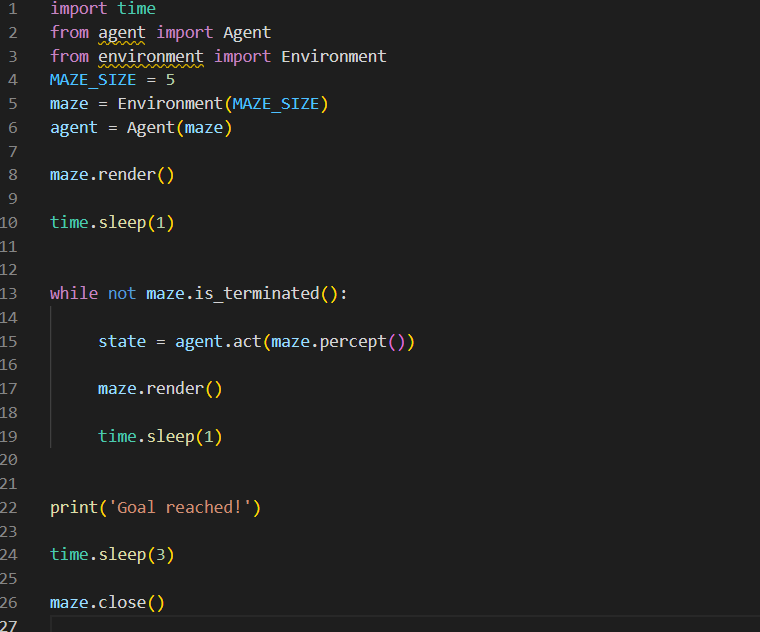Click 'Environment' class name in the line 3 import
760x632 pixels.
pos(333,57)
